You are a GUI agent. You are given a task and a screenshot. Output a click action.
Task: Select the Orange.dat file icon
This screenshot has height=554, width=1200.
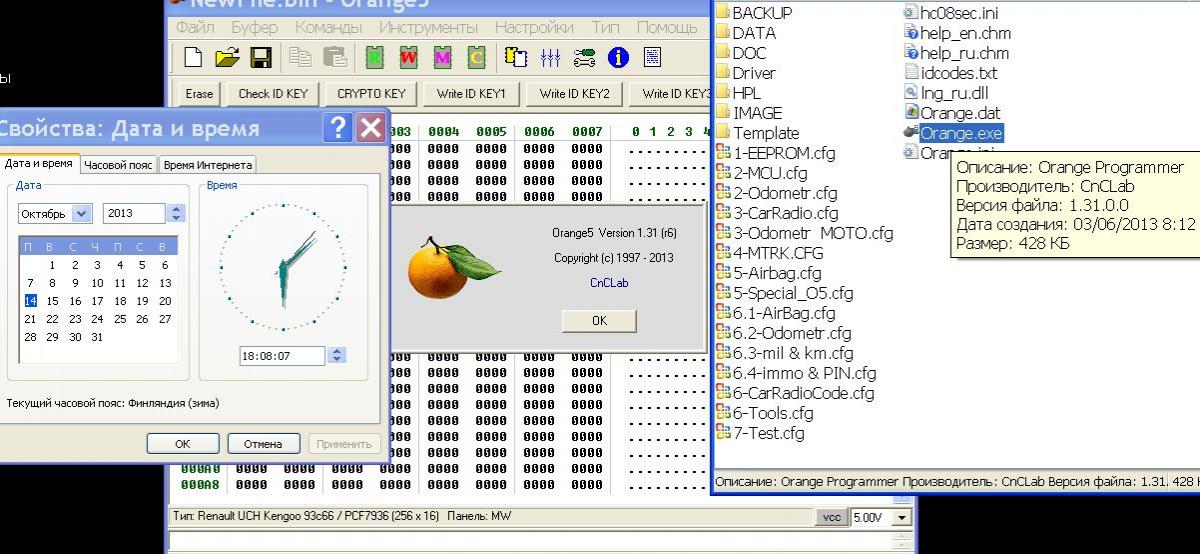click(911, 113)
